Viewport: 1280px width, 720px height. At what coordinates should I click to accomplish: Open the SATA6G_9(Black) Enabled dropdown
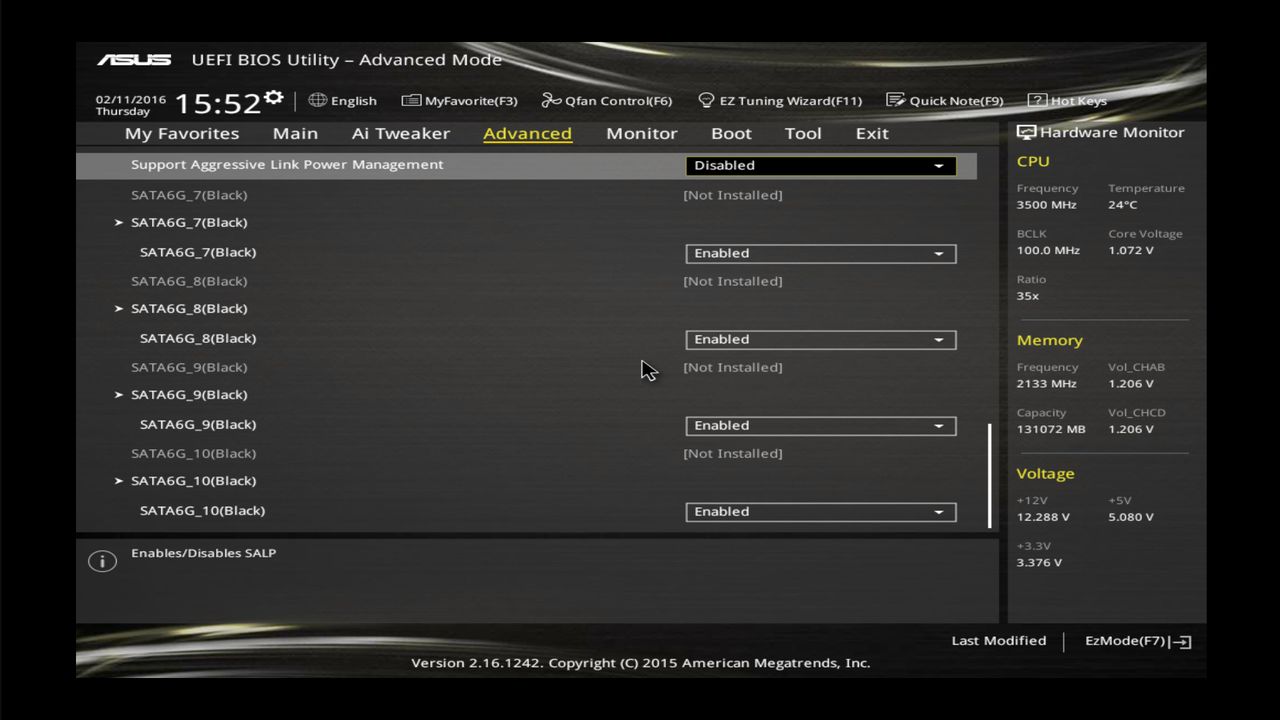click(821, 426)
